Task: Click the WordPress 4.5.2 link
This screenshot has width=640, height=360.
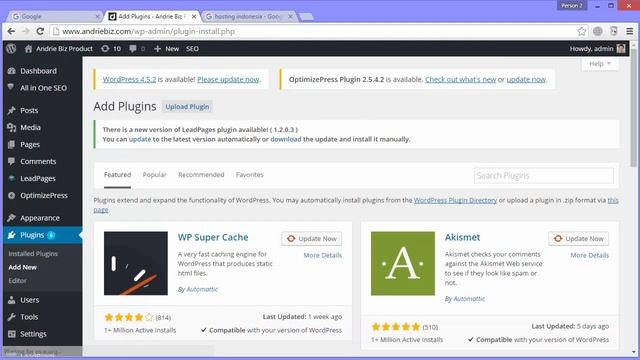Action: (129, 80)
